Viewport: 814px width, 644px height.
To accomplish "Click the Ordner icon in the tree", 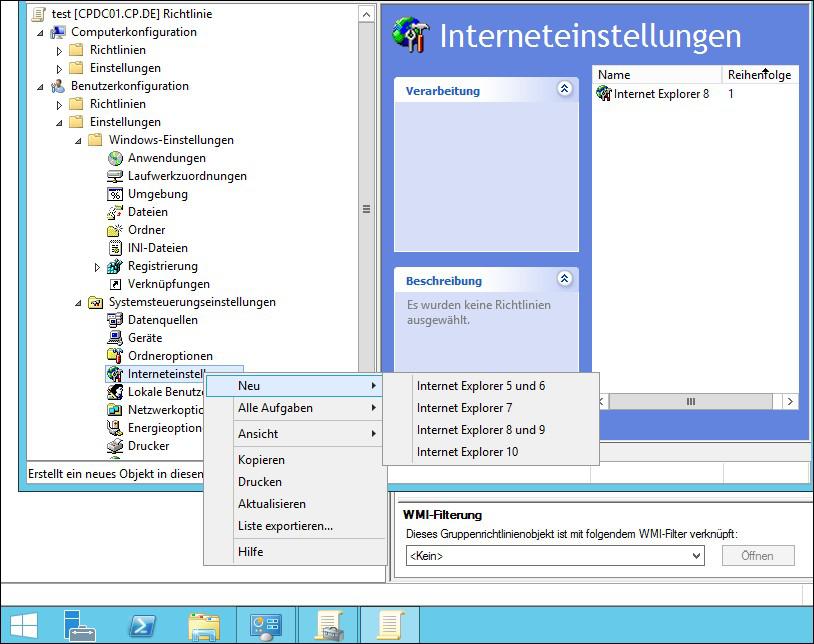I will tap(115, 230).
